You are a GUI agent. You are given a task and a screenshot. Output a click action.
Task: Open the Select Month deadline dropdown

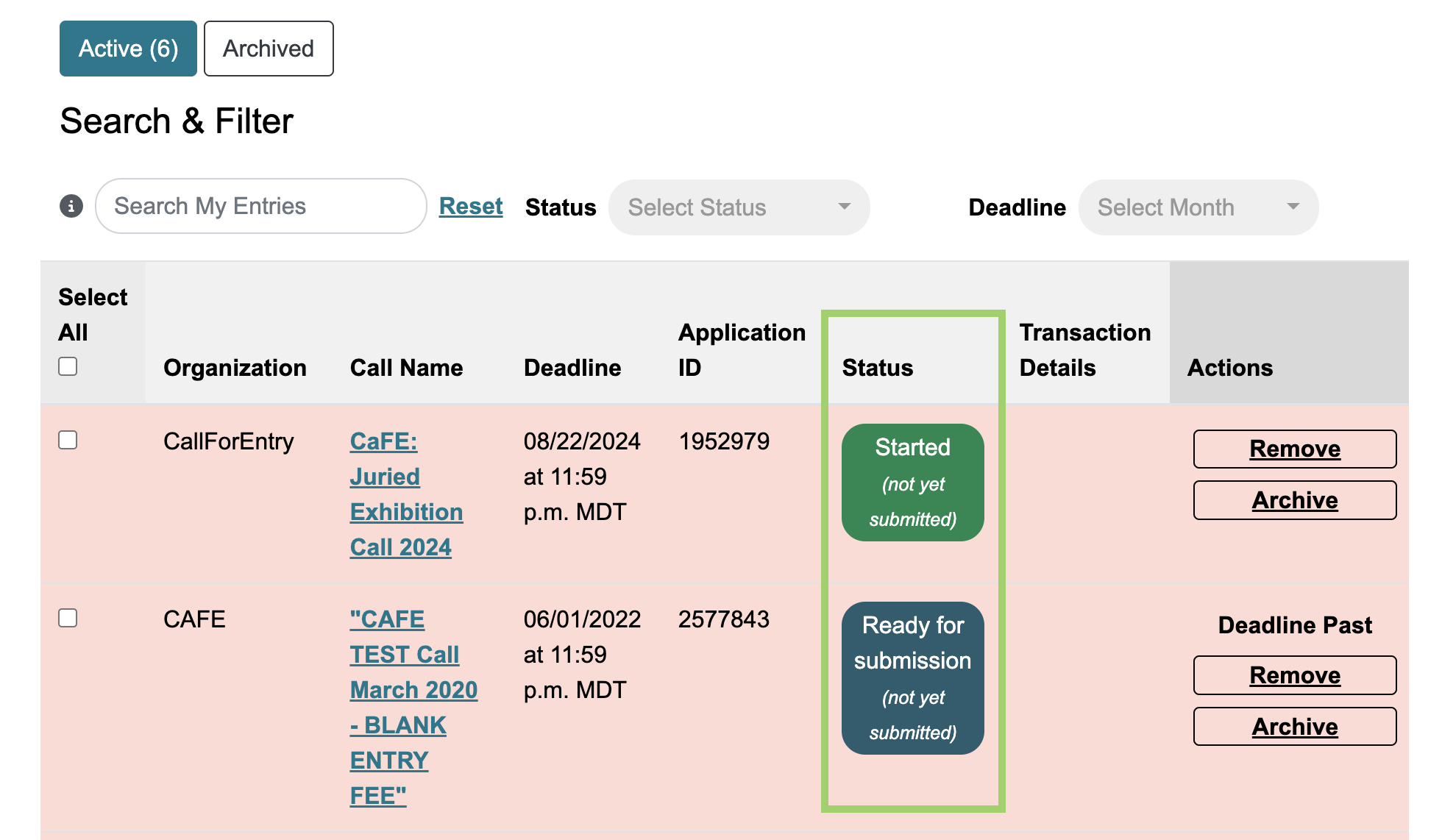[1197, 207]
